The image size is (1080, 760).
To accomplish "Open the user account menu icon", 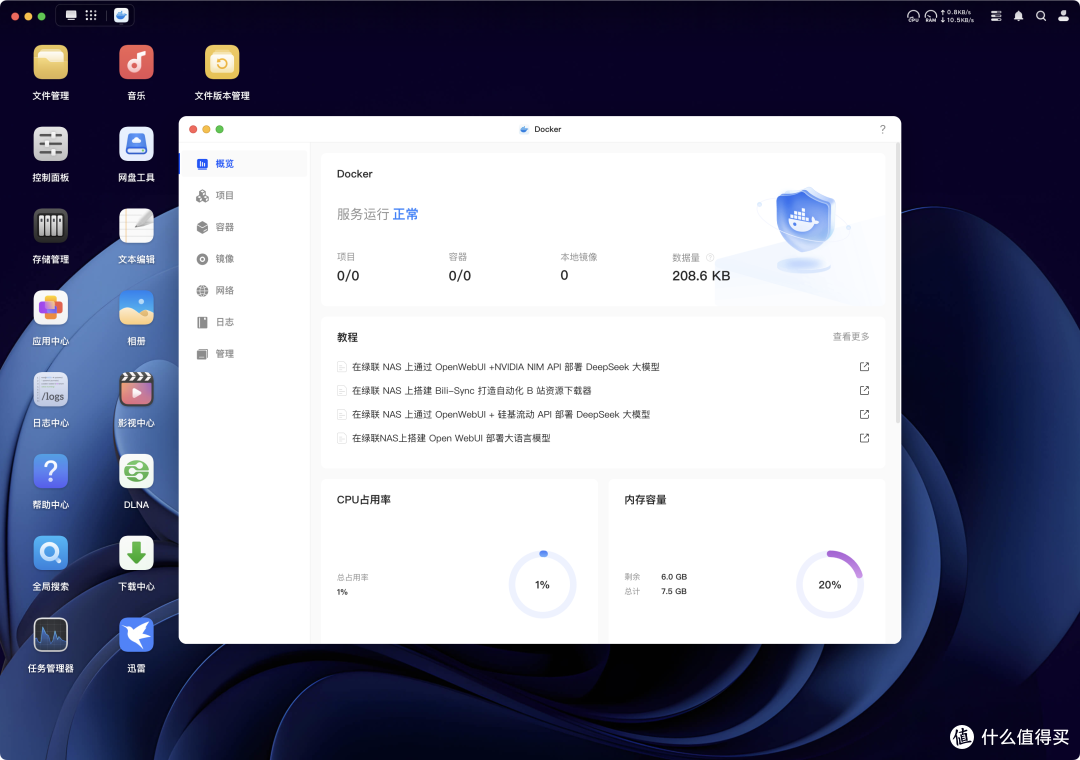I will click(x=1063, y=16).
